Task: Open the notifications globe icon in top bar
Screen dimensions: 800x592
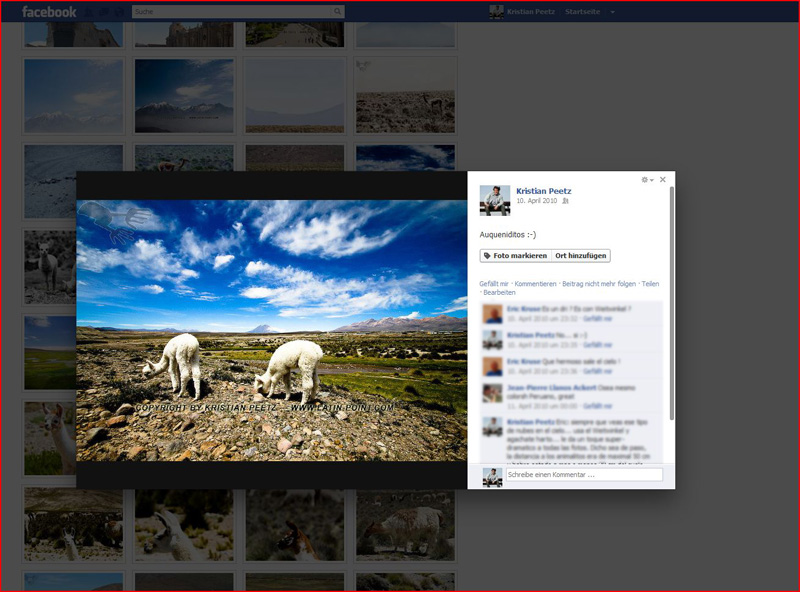Action: point(119,12)
